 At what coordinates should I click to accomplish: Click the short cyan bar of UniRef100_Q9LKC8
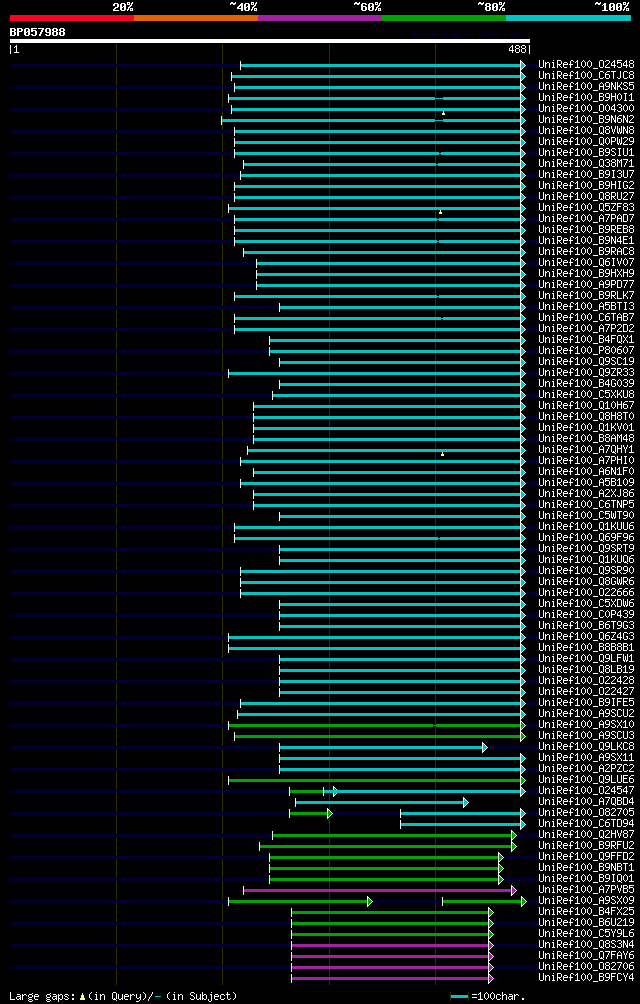[x=383, y=747]
